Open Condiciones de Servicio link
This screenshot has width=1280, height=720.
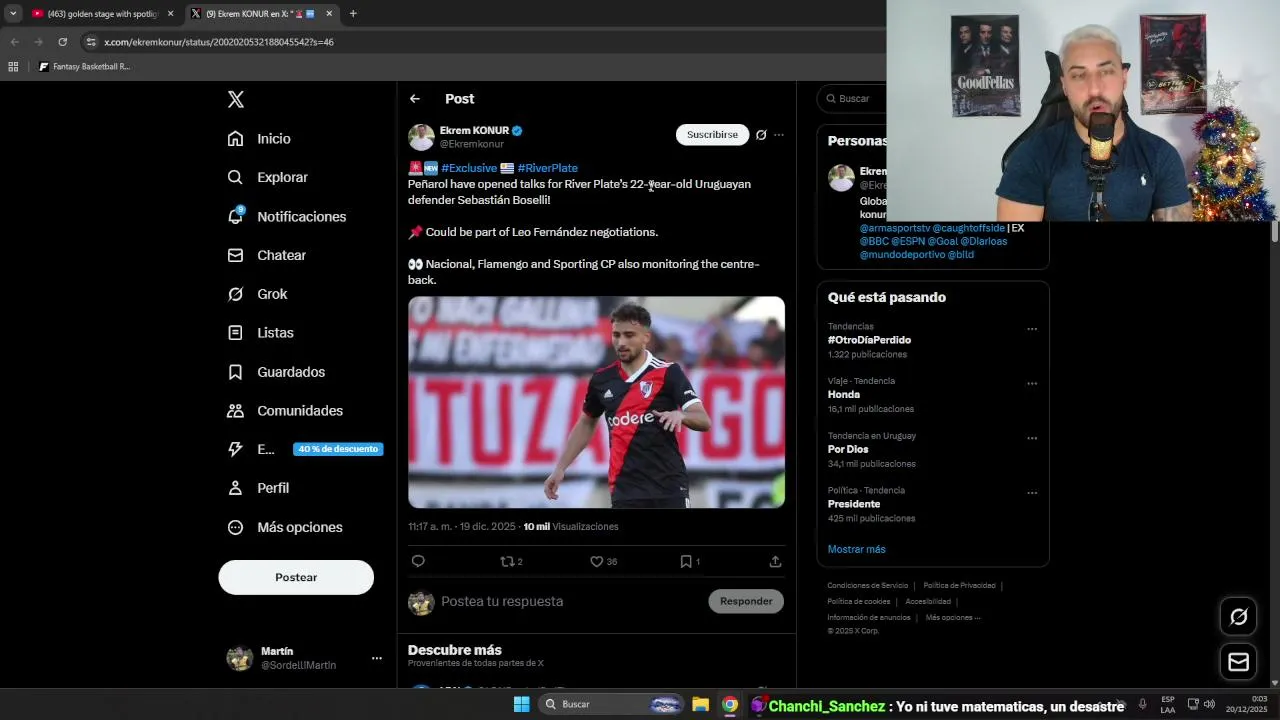[867, 586]
